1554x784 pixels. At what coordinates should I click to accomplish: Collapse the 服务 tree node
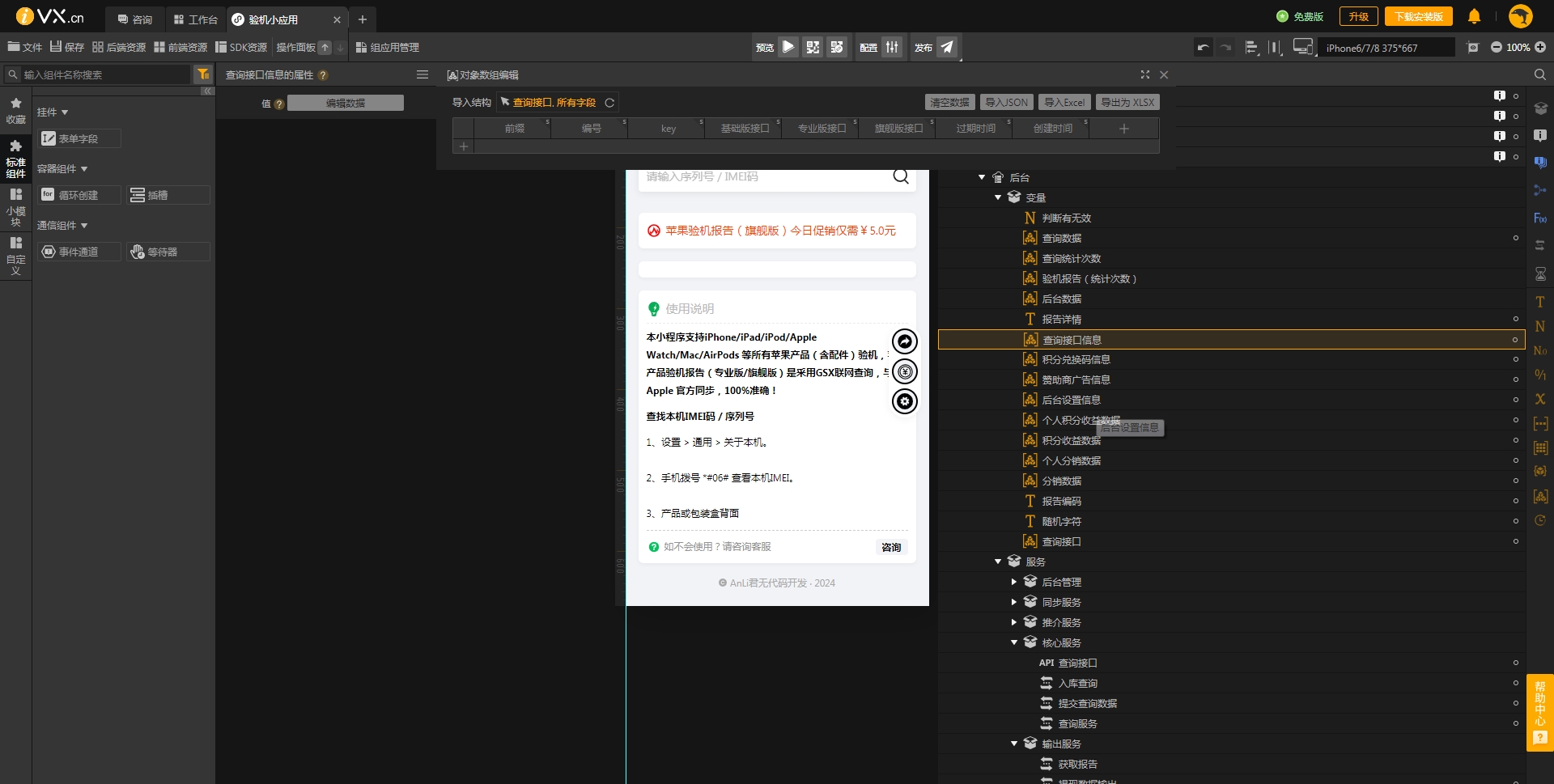pyautogui.click(x=998, y=562)
